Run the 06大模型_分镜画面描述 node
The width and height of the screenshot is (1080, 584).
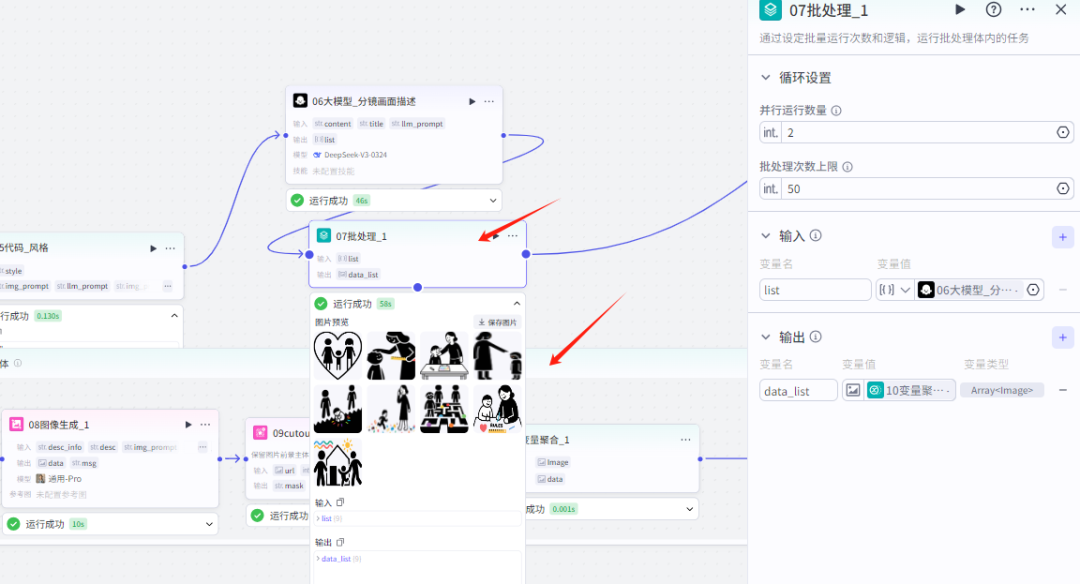[x=471, y=100]
